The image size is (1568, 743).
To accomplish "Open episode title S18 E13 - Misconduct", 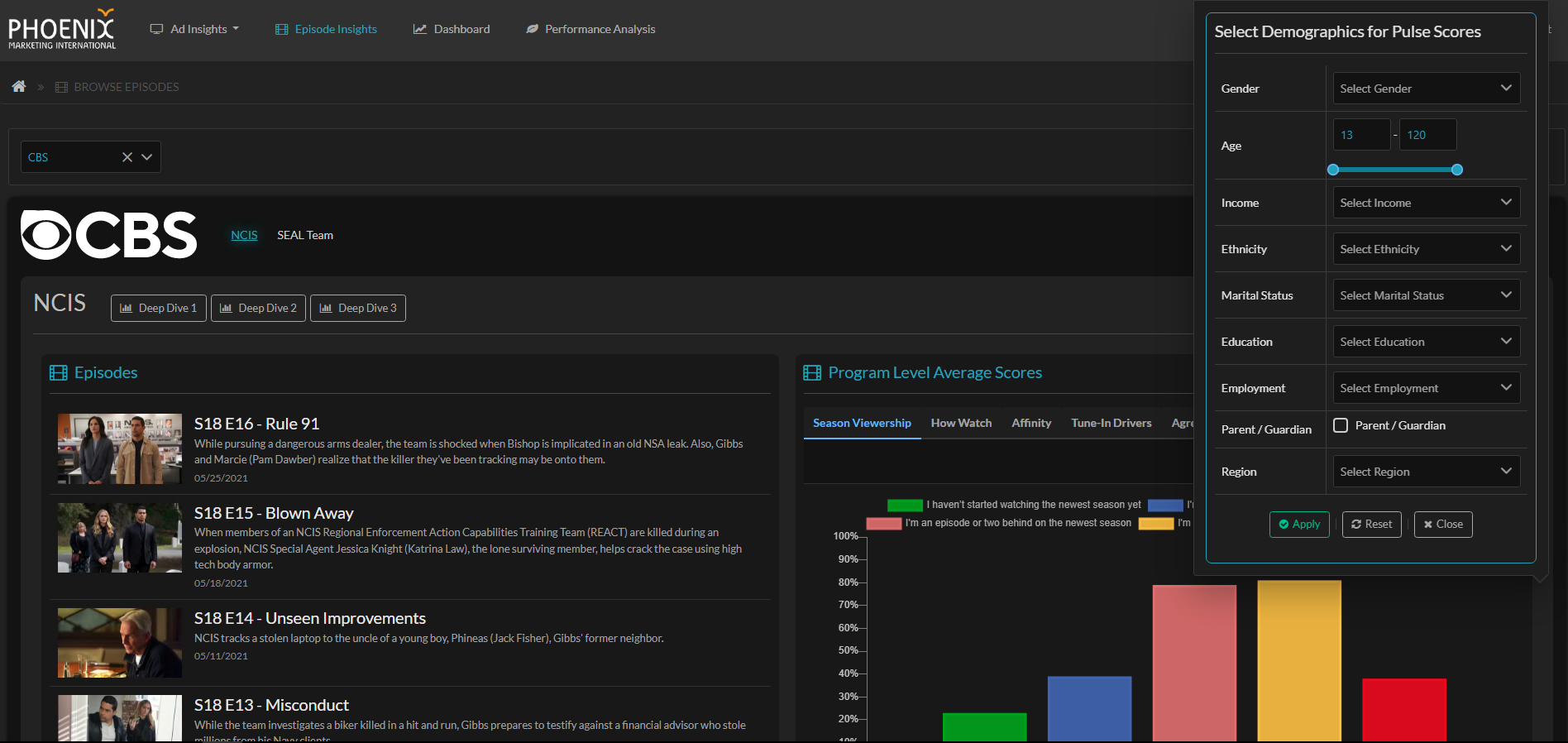I will point(271,705).
